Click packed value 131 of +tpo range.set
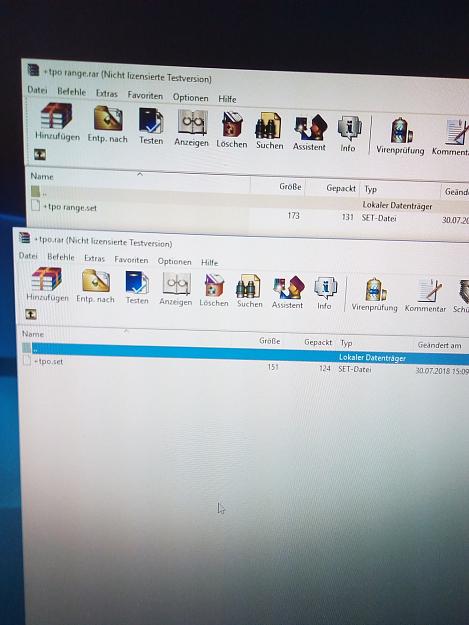Screen dimensions: 469x625 click(x=347, y=217)
